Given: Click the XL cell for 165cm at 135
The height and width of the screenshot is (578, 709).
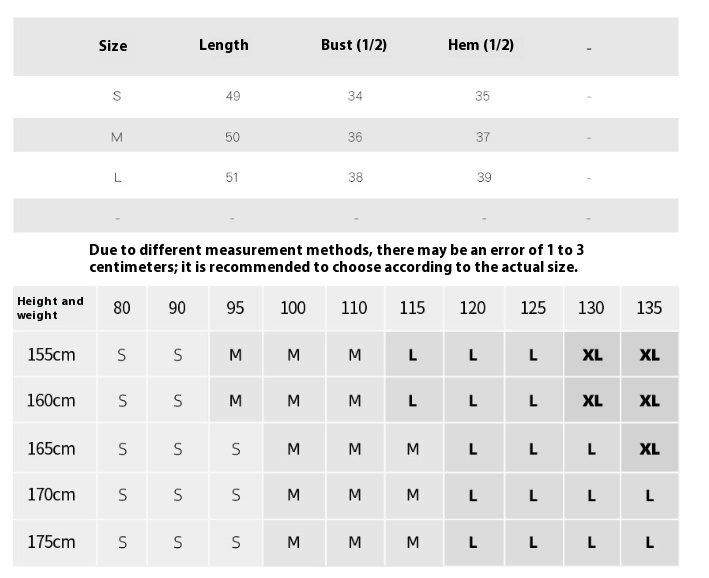Looking at the screenshot, I should (x=649, y=449).
